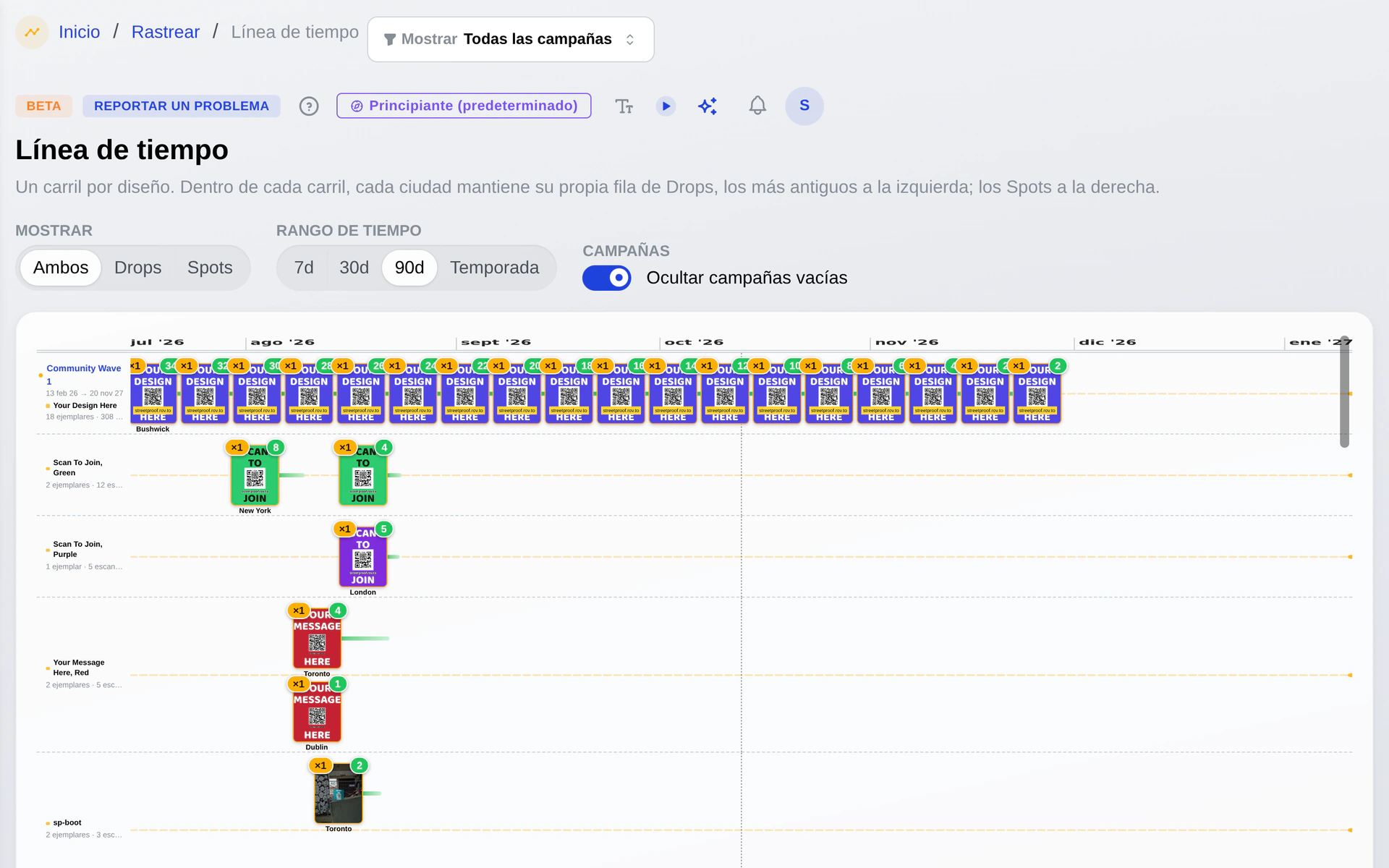Set time range to 30d
Screen dimensions: 1389x868
(354, 268)
